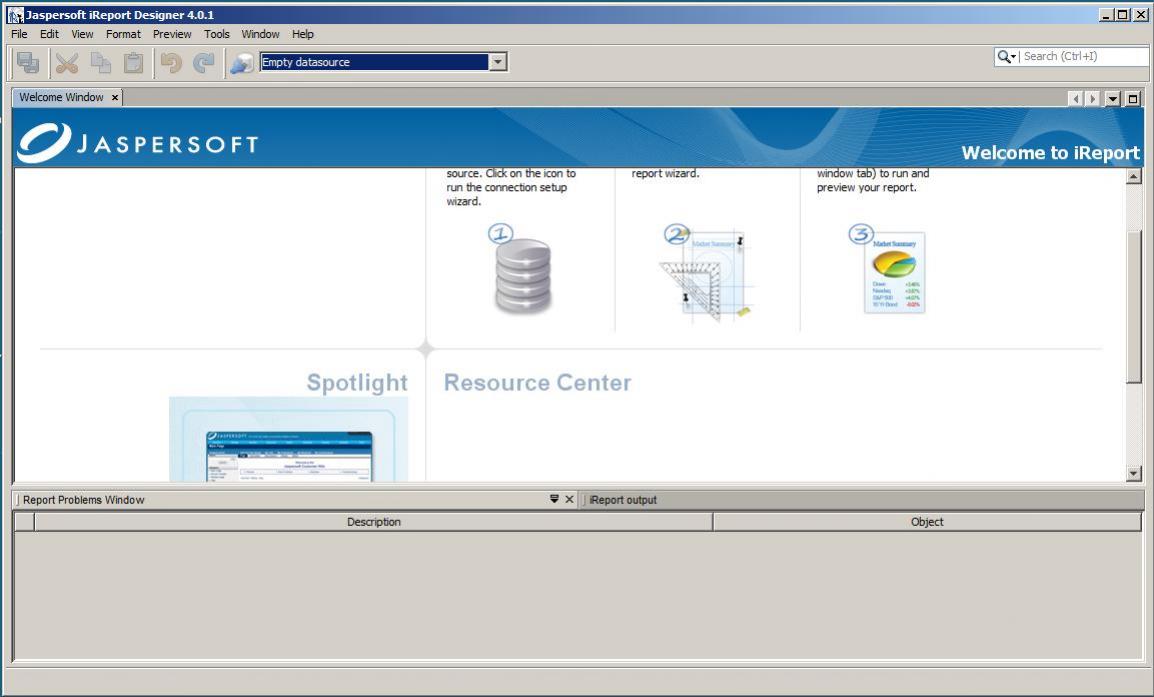Click the Copy toolbar icon
Screen dimensions: 1154x697
[x=100, y=63]
